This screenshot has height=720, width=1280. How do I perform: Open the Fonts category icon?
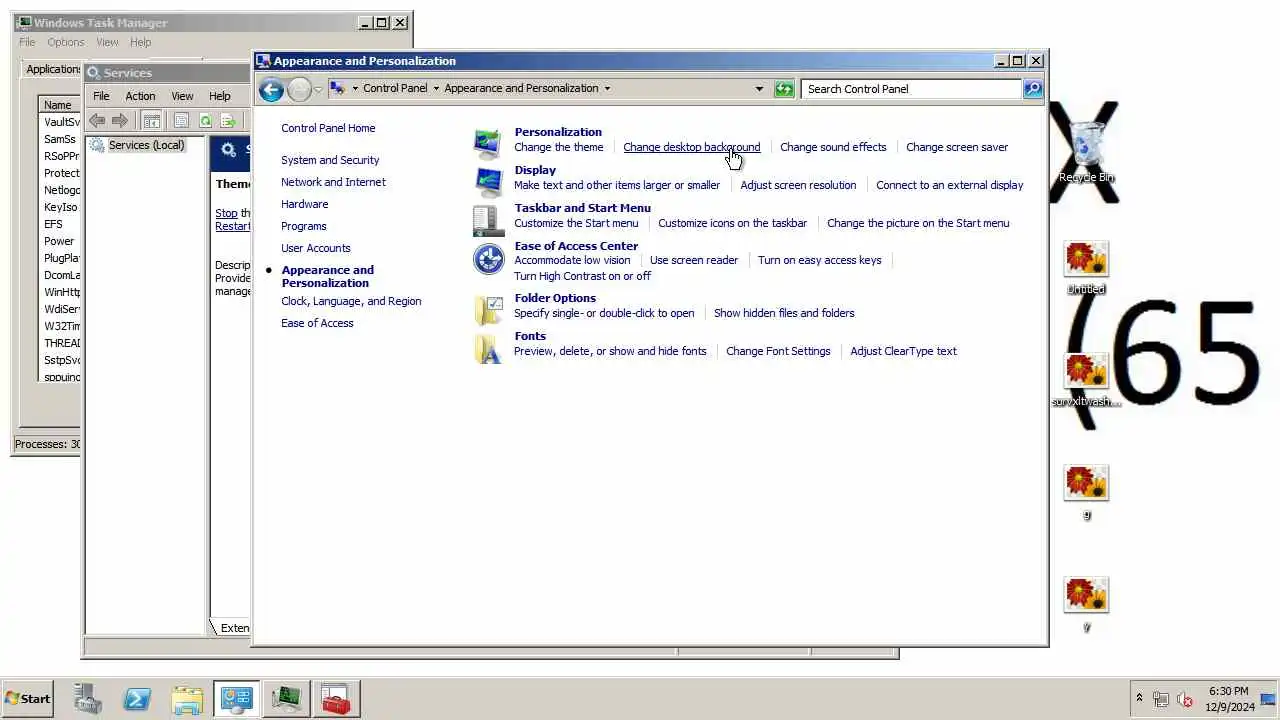[x=488, y=348]
